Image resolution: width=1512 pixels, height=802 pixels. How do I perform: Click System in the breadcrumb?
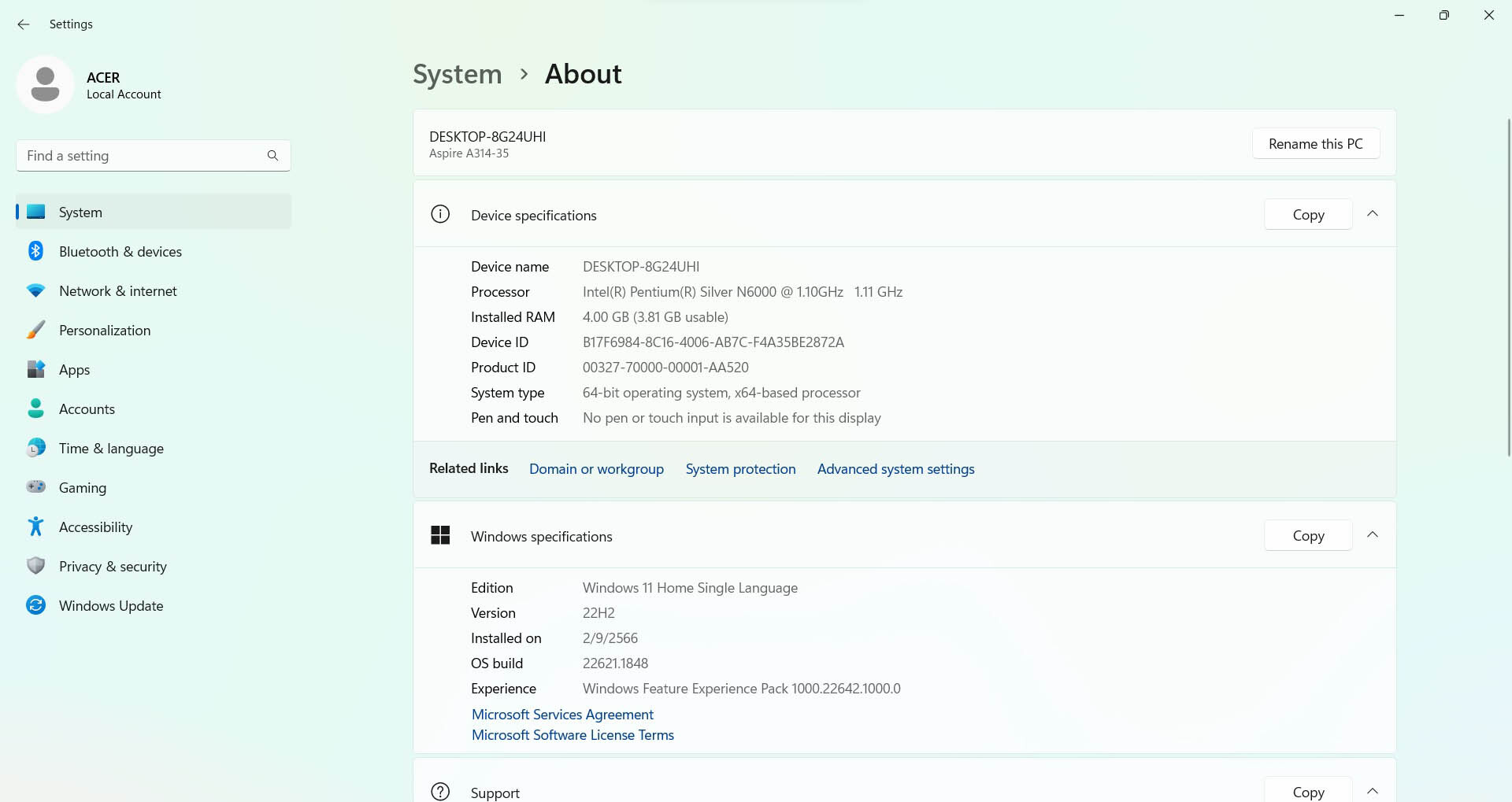(457, 74)
